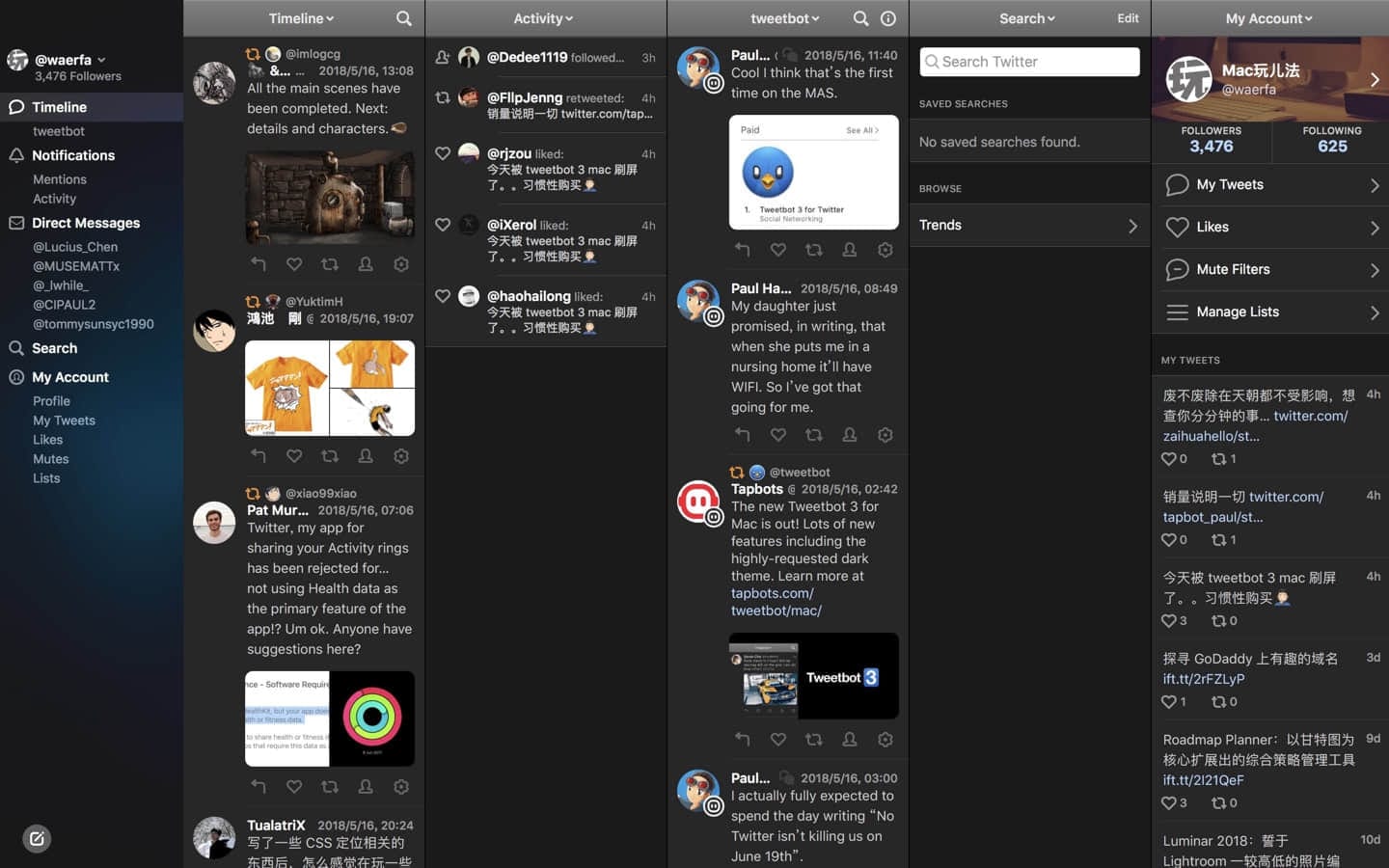Like the t-shirt image tweet by @YuktimH
This screenshot has width=1389, height=868.
tap(294, 455)
